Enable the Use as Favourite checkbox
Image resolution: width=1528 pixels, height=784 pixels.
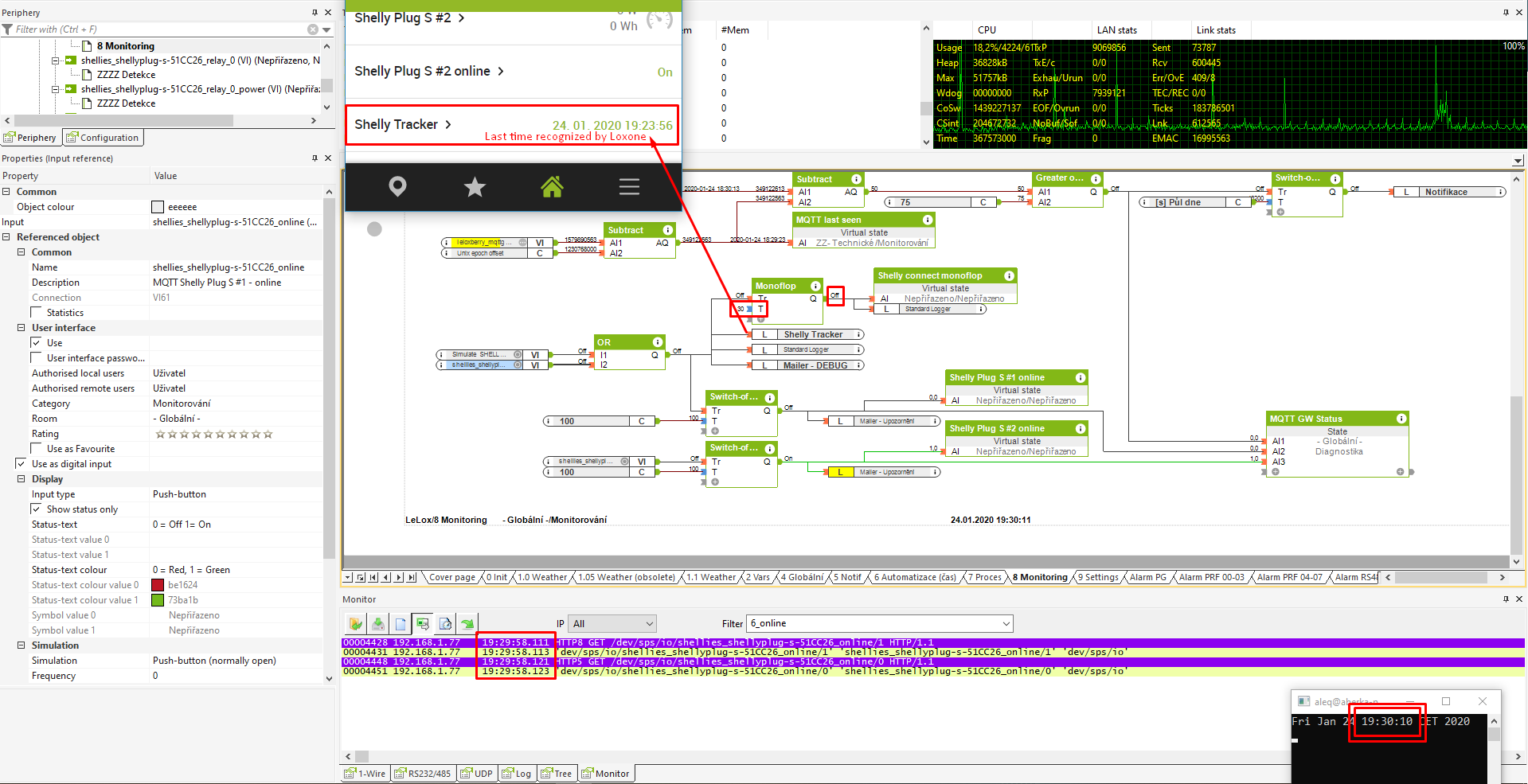36,449
